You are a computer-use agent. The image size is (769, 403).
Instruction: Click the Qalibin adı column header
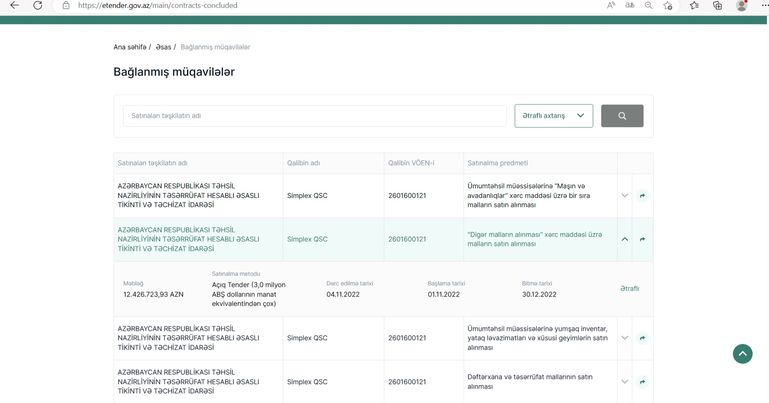[304, 163]
